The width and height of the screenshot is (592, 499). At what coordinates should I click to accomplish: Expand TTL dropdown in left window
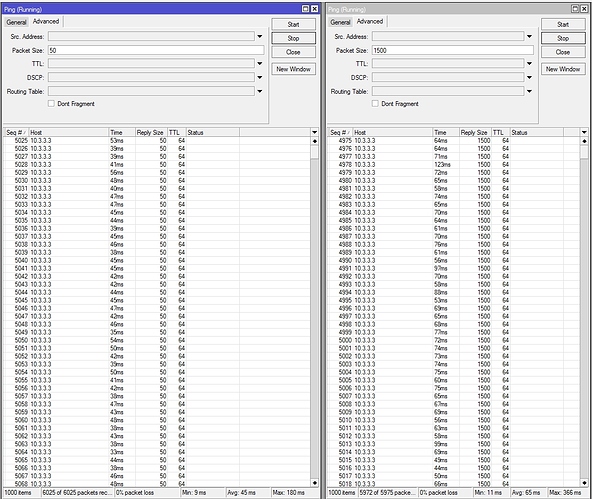260,64
